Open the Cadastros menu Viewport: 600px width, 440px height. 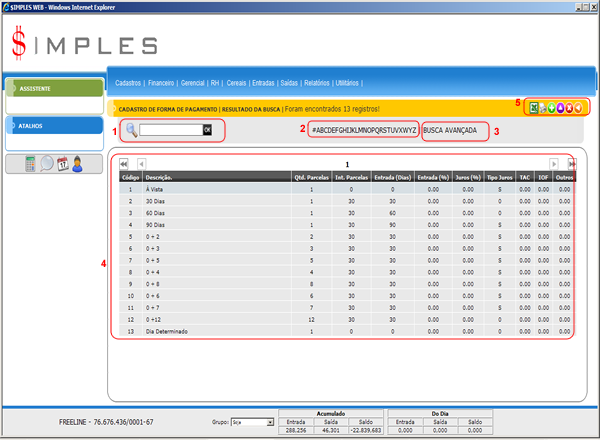point(127,83)
